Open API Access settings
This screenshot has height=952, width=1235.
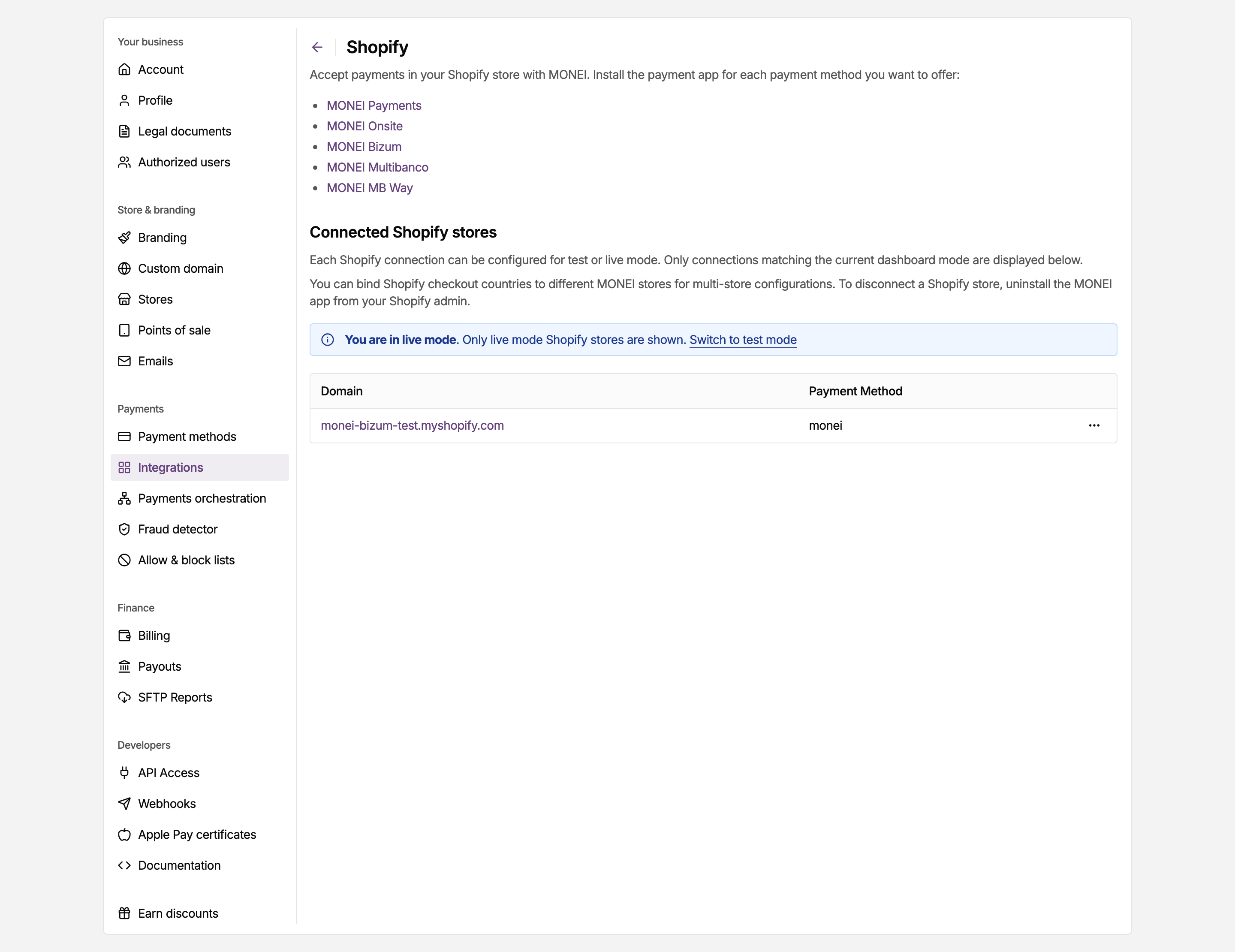[x=199, y=773]
